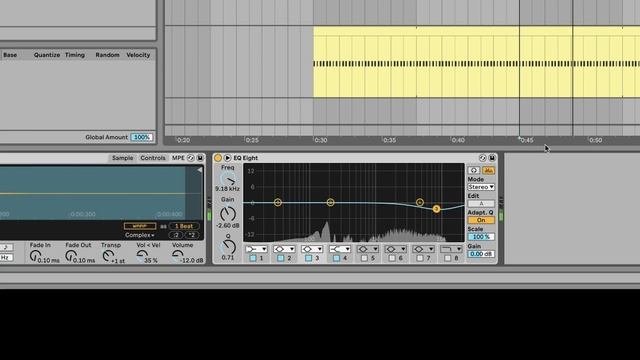Viewport: 640px width, 360px height.
Task: Click the 0:40 mark on time ruler
Action: point(458,140)
